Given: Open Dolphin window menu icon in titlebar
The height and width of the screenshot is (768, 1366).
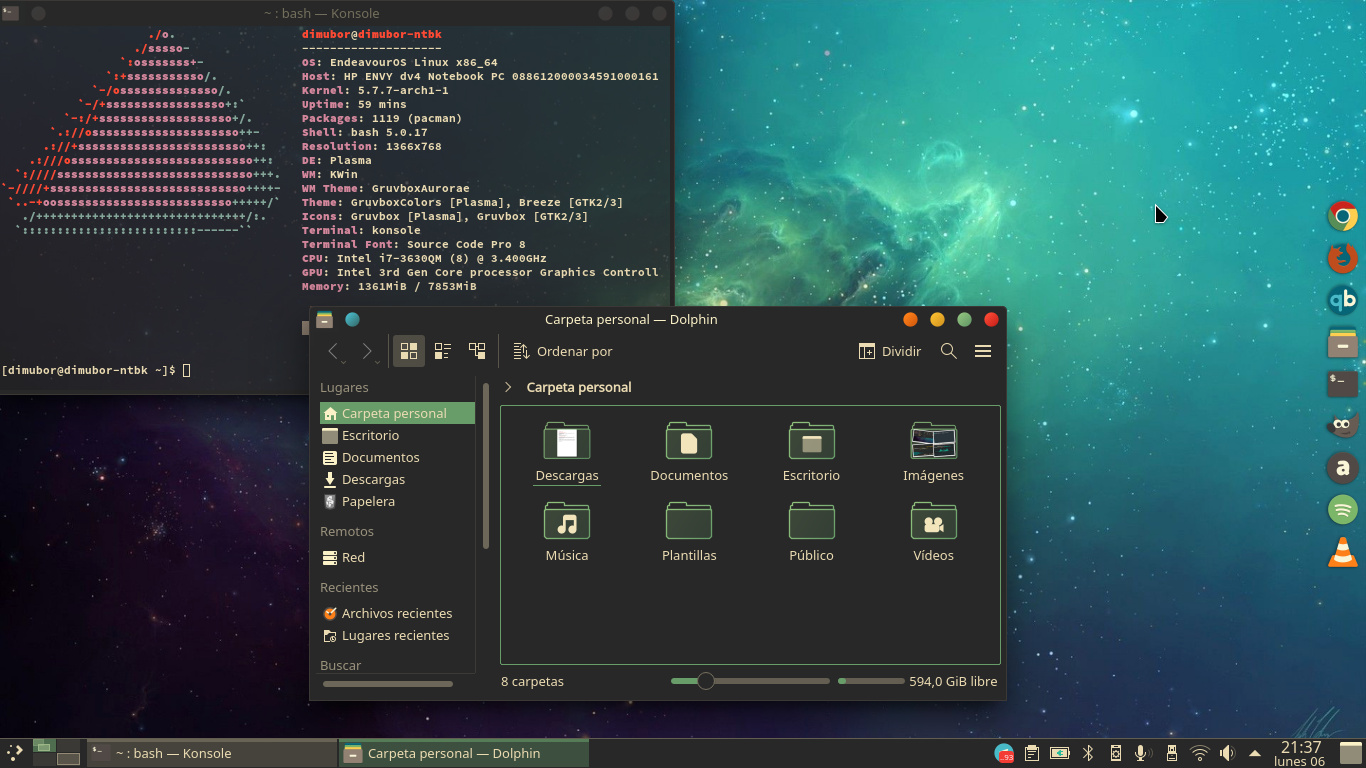Looking at the screenshot, I should tap(324, 320).
